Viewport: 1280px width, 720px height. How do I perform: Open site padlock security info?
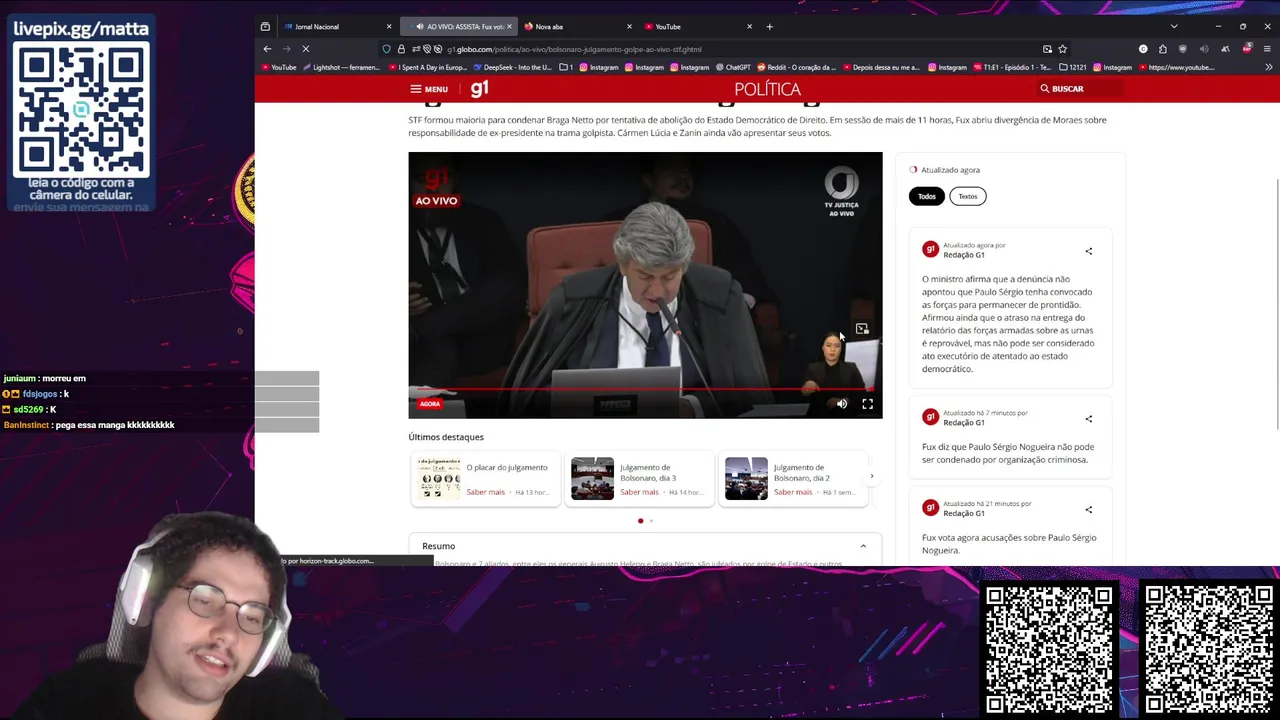pyautogui.click(x=401, y=49)
